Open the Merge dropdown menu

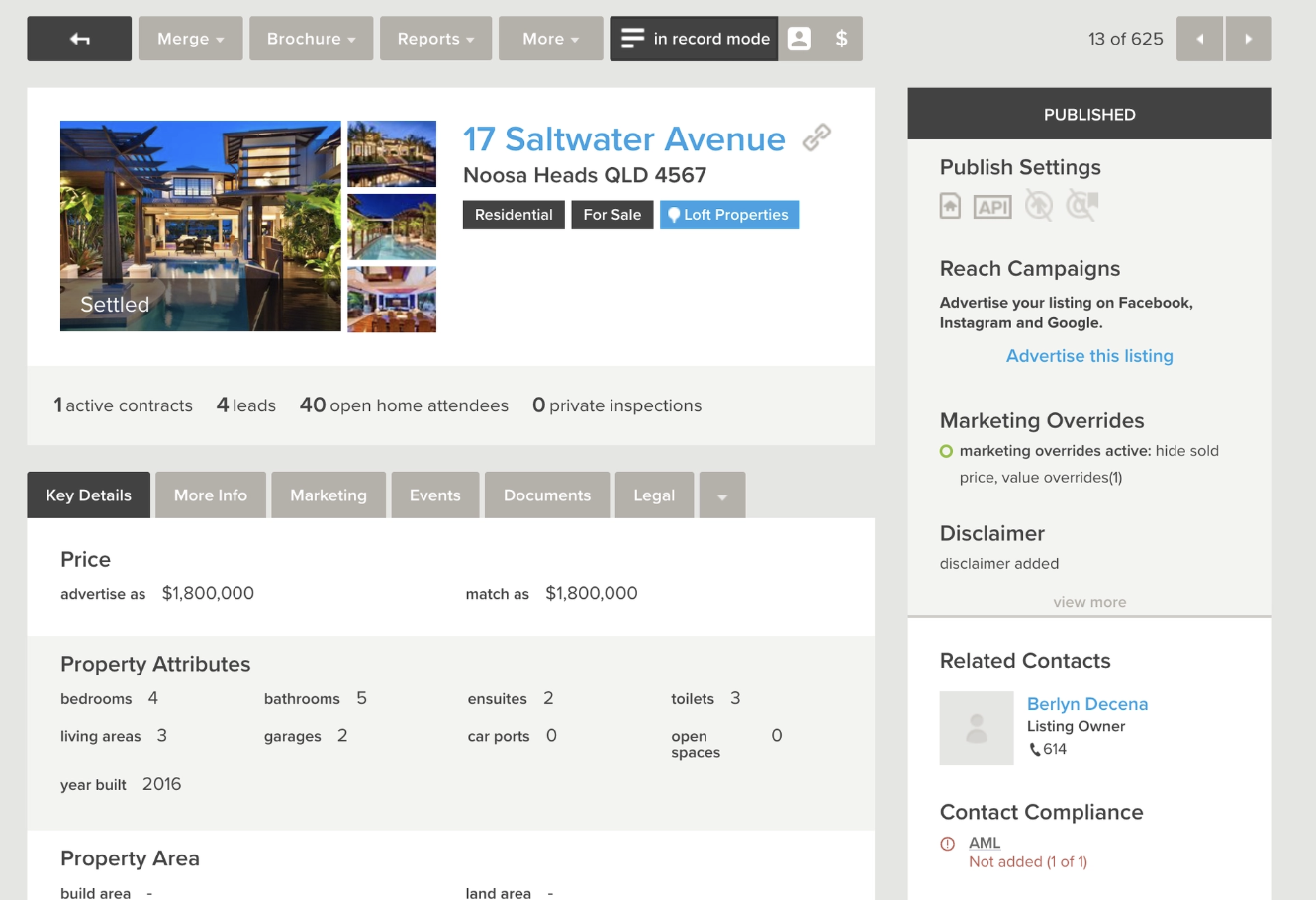190,39
